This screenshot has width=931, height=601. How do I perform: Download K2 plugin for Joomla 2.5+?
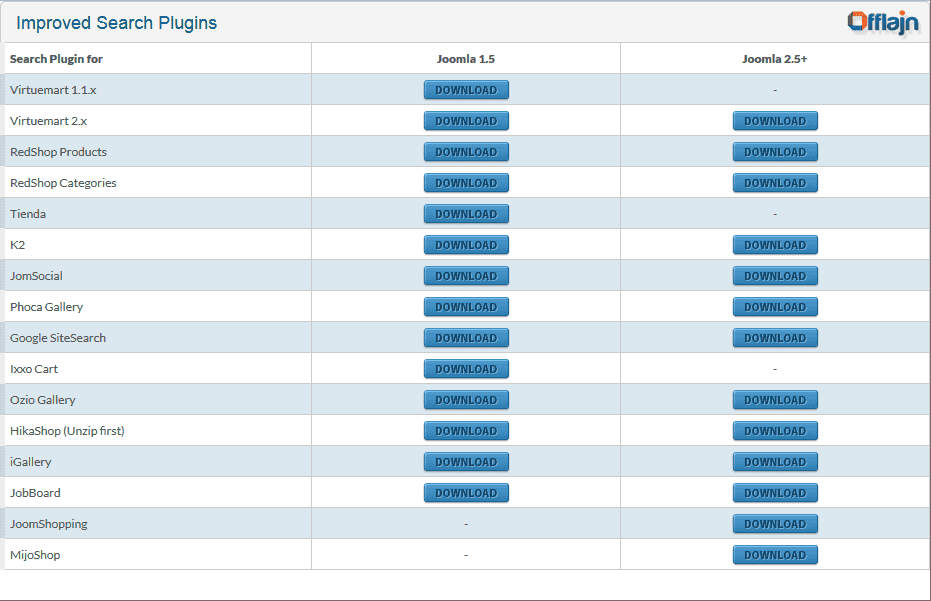point(775,245)
